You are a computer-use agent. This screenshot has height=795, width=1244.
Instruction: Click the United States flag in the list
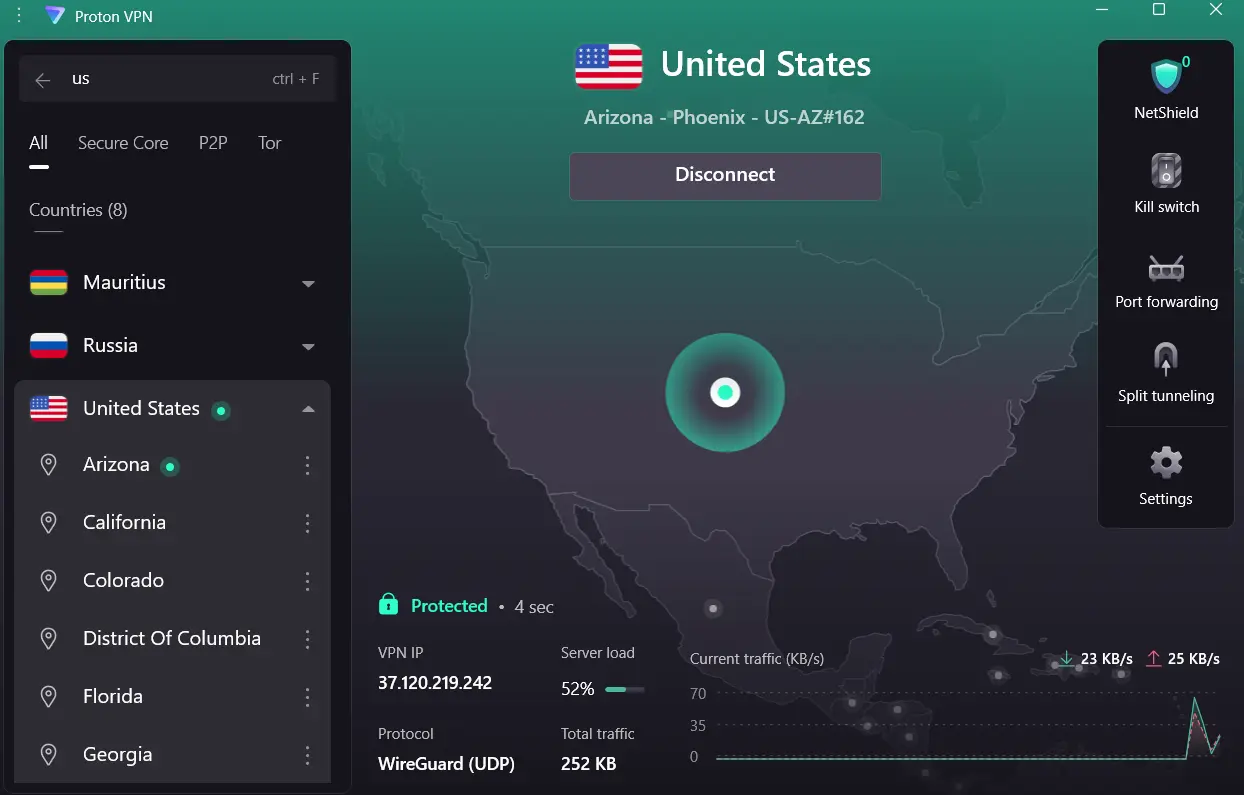click(x=49, y=408)
